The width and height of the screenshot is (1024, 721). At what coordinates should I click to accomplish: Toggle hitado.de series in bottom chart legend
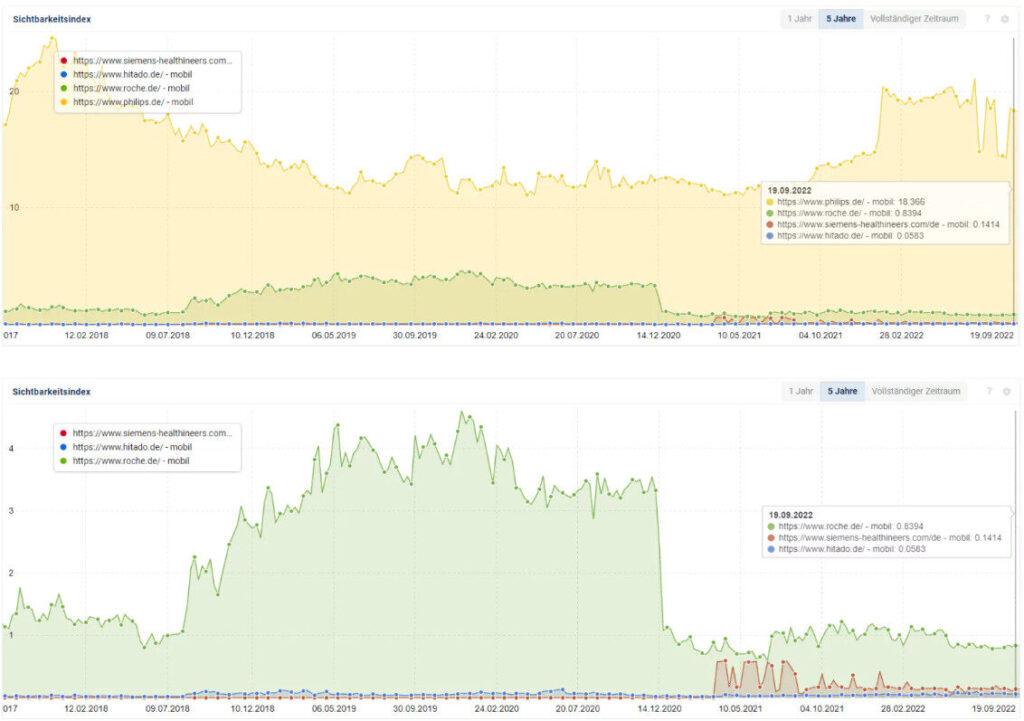pyautogui.click(x=131, y=447)
